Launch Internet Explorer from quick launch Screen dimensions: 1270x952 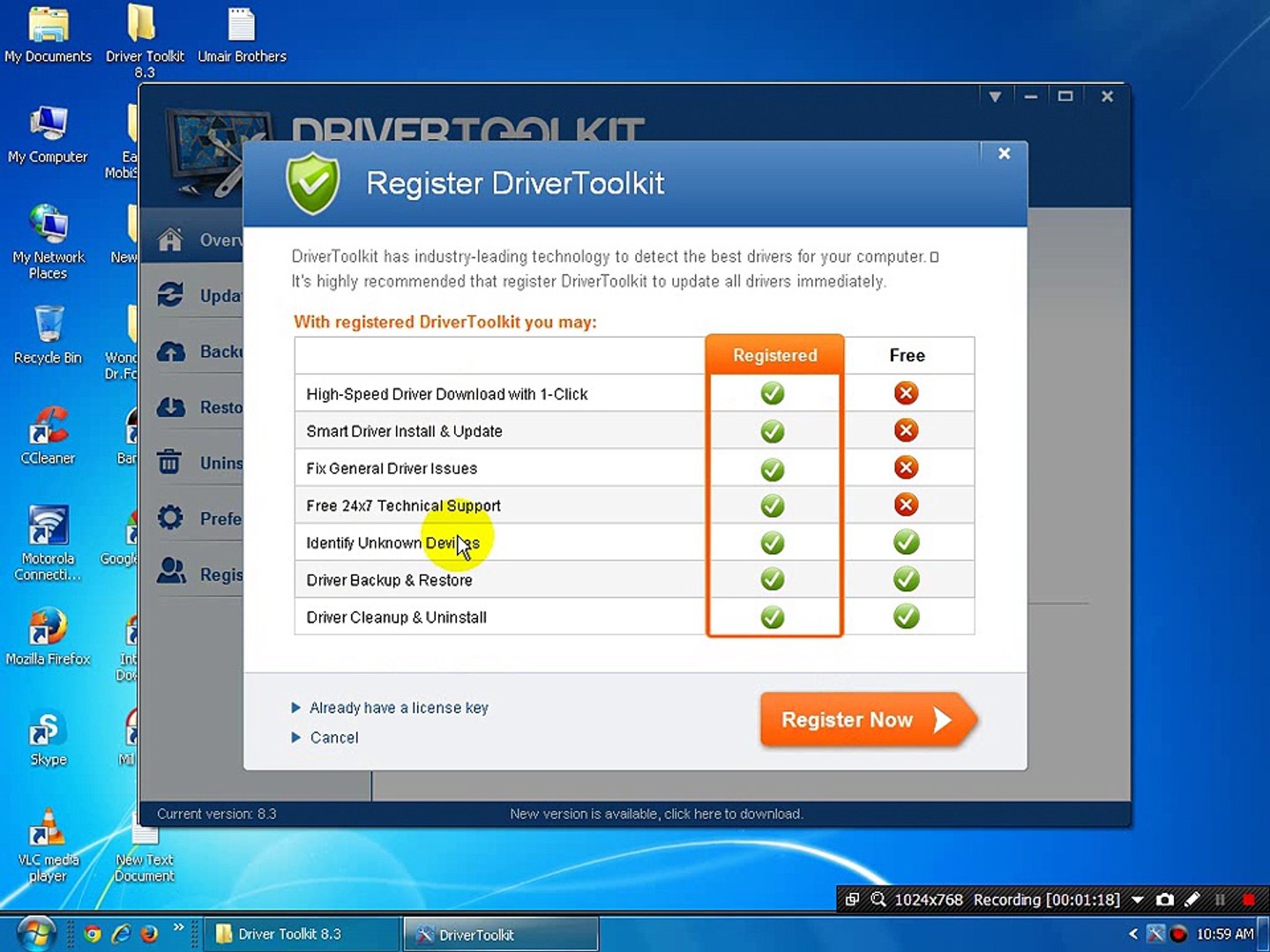(121, 933)
